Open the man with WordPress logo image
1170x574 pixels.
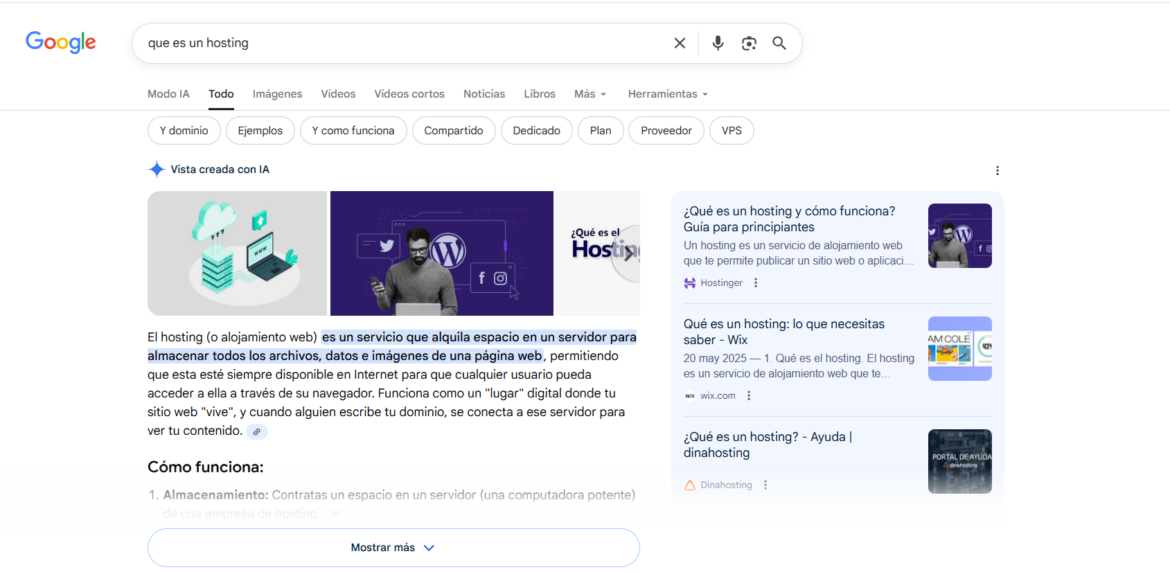coord(442,253)
